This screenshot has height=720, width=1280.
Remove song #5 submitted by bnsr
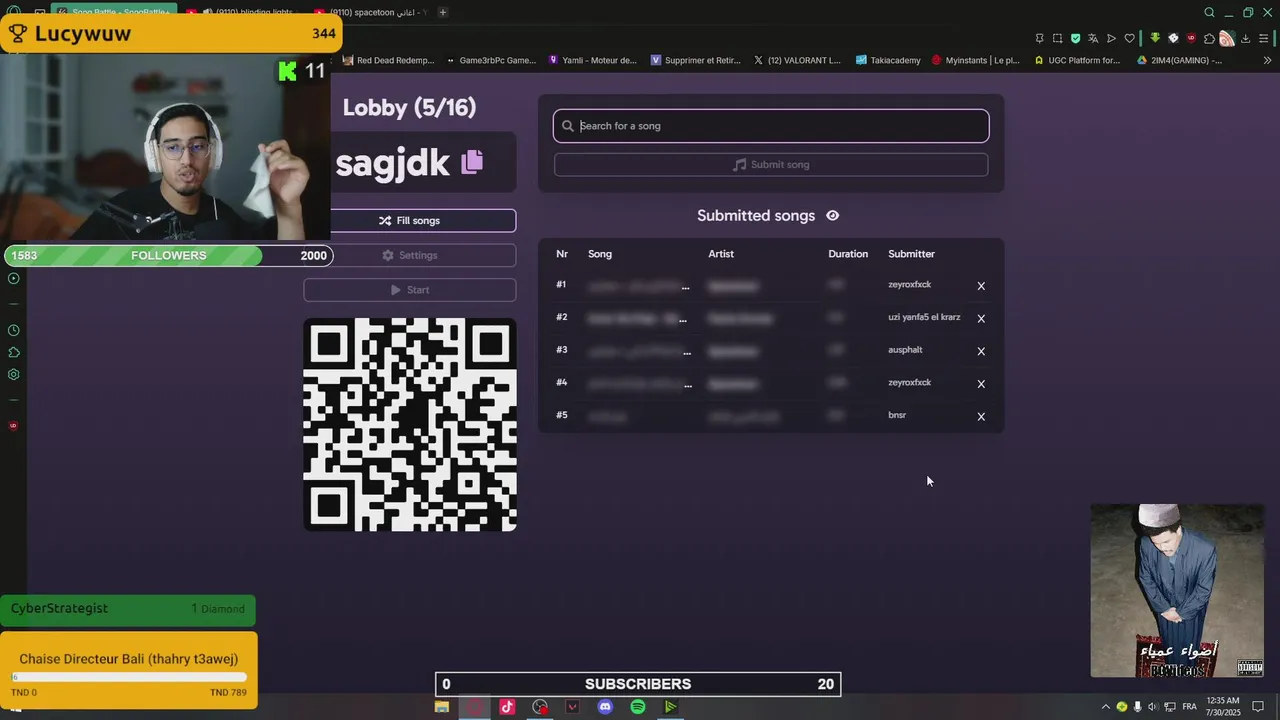coord(981,417)
